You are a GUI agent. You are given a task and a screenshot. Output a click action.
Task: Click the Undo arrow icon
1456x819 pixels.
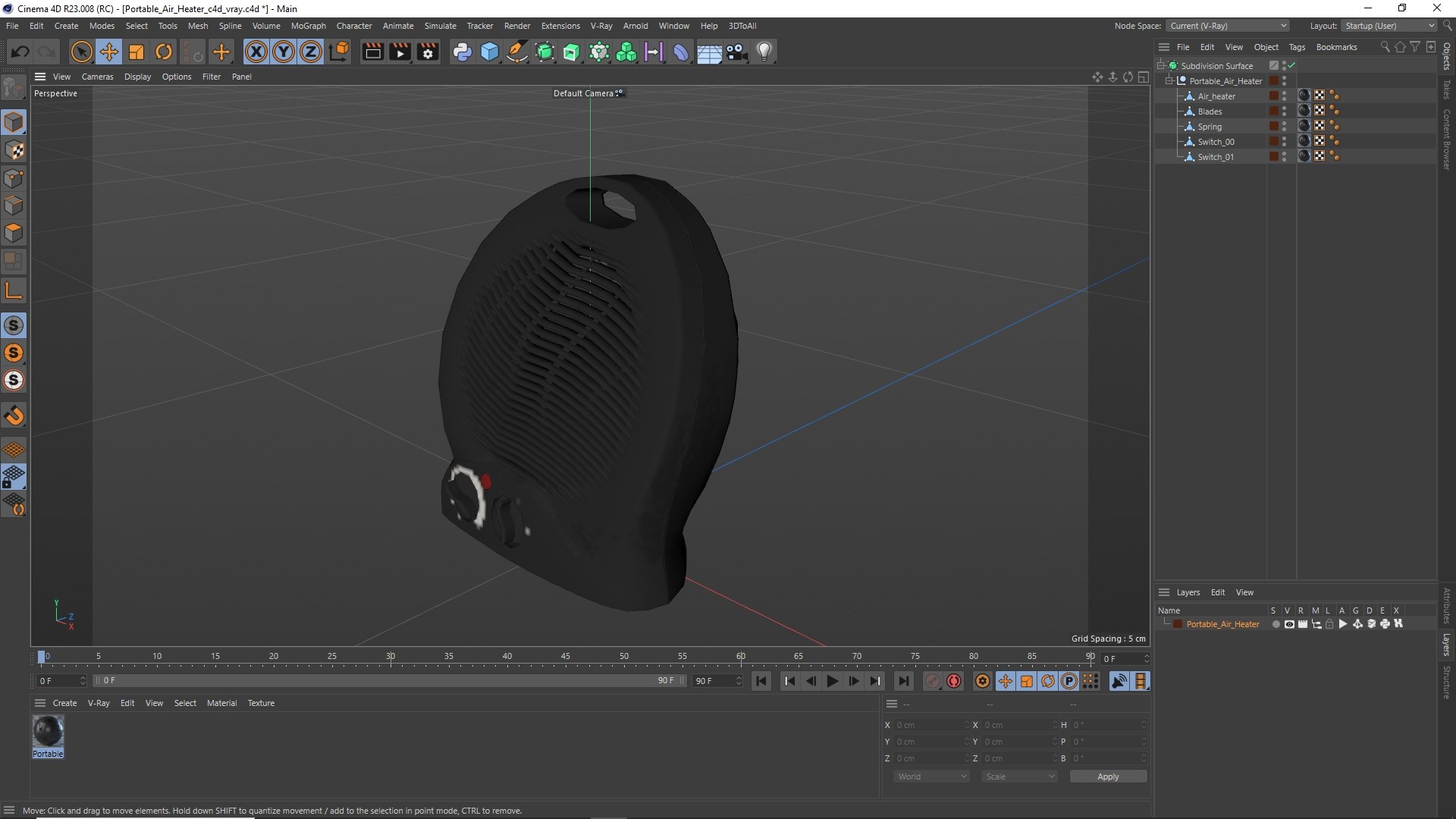[x=20, y=52]
